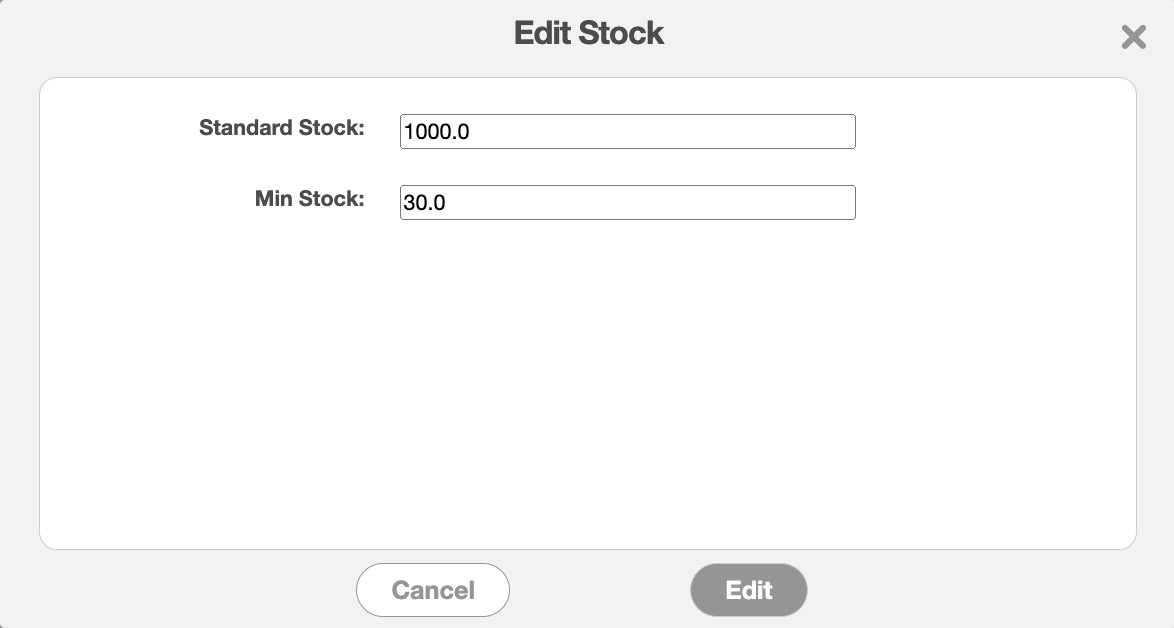The height and width of the screenshot is (628, 1174).
Task: Focus the field containing 30.0
Action: point(627,202)
